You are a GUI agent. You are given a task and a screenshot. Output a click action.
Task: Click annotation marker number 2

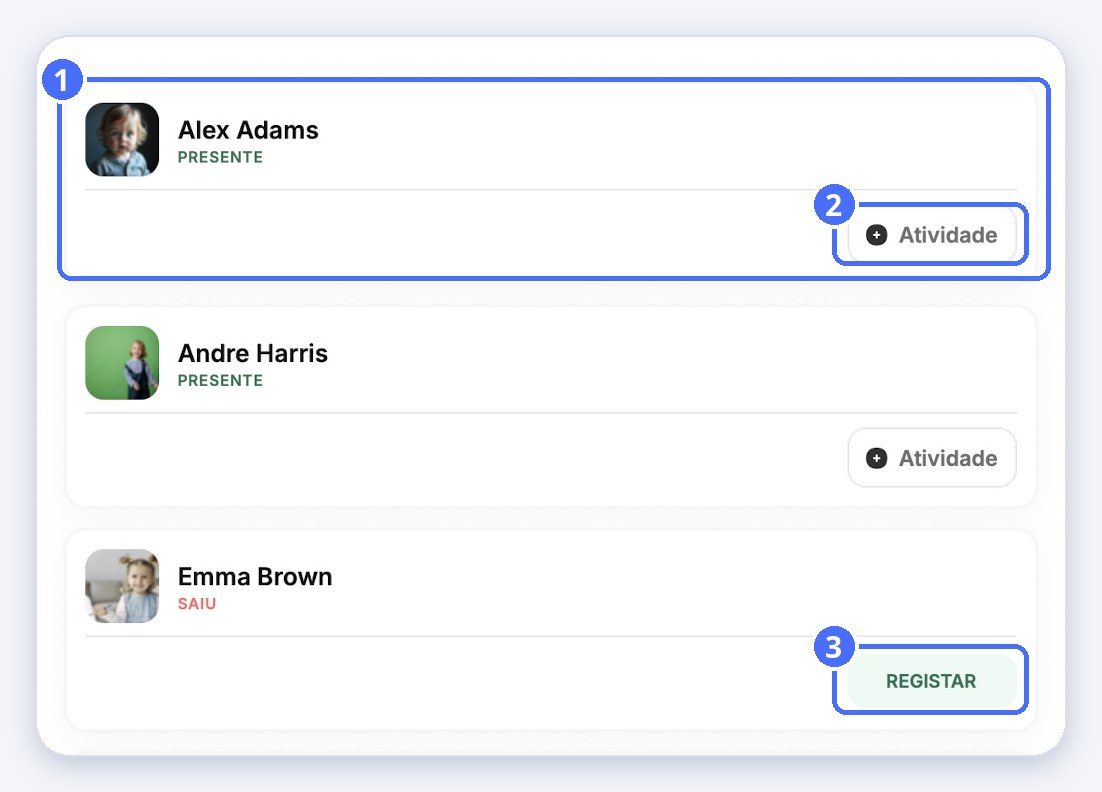pyautogui.click(x=834, y=205)
